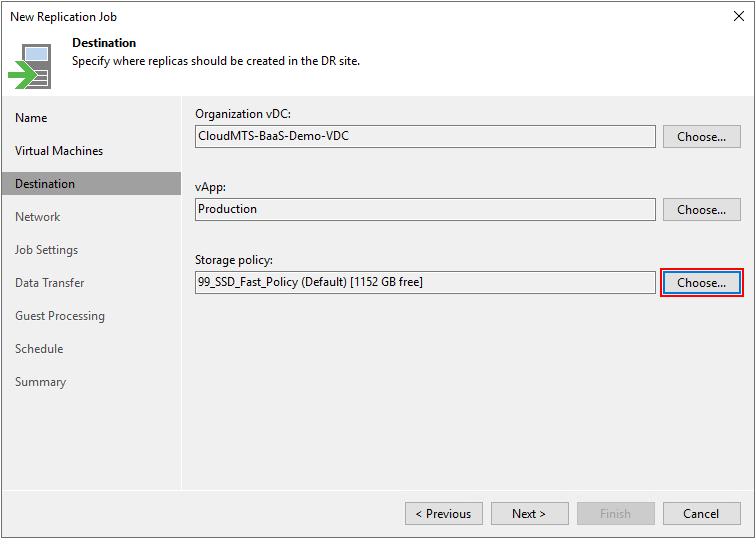This screenshot has width=756, height=539.
Task: Choose an Organization vDC
Action: point(701,137)
